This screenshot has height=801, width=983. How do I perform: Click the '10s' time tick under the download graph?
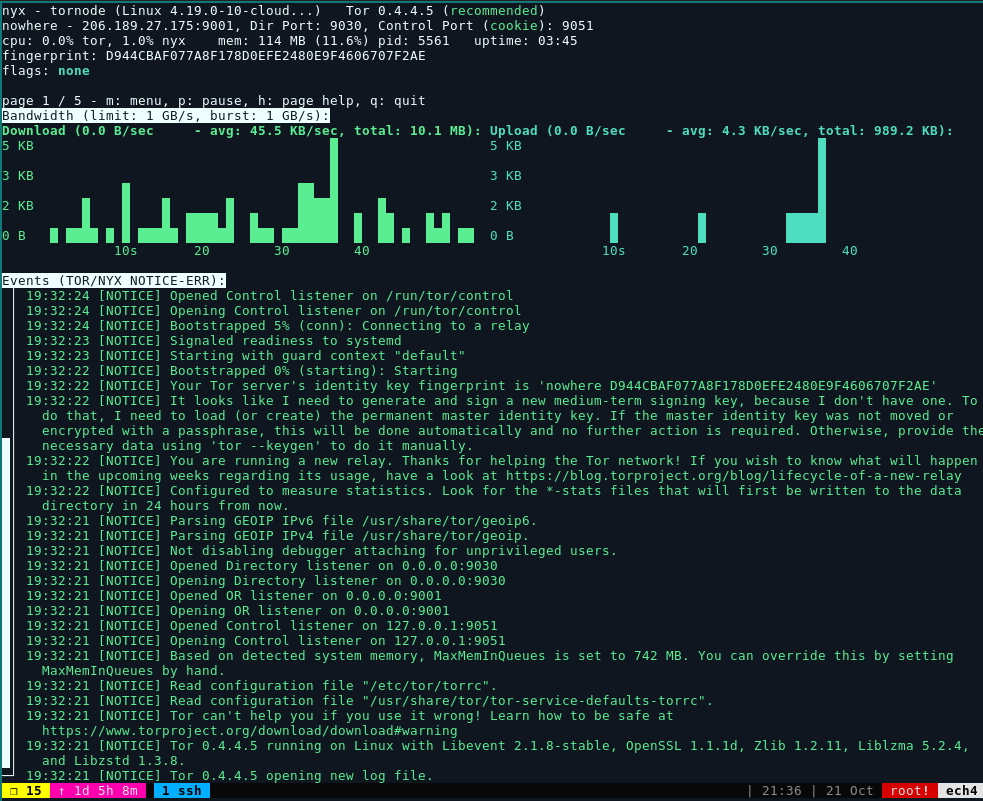click(x=125, y=251)
